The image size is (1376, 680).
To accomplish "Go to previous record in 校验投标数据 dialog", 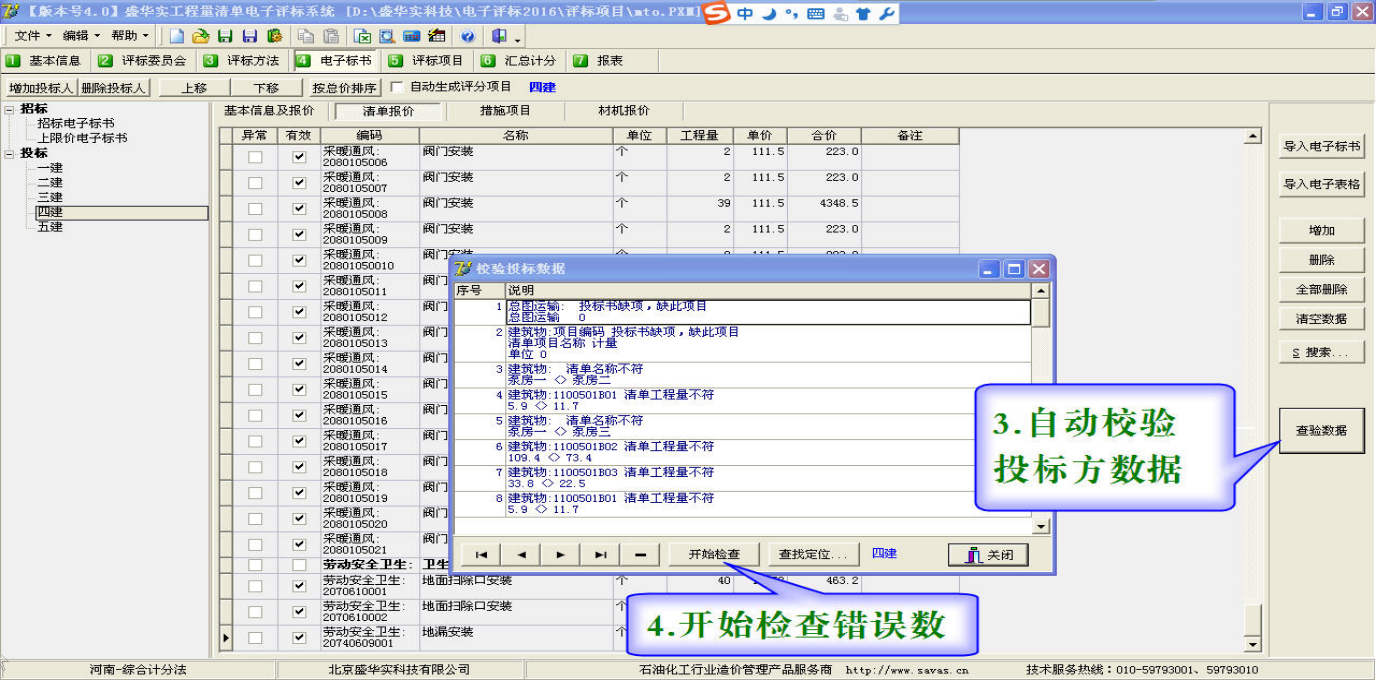I will [520, 554].
